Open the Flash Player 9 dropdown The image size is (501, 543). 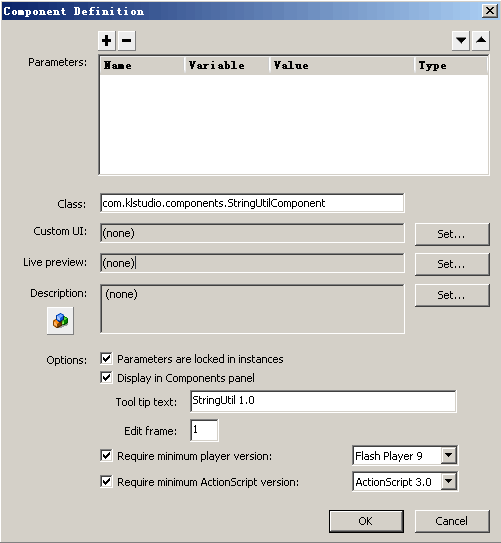pyautogui.click(x=449, y=455)
